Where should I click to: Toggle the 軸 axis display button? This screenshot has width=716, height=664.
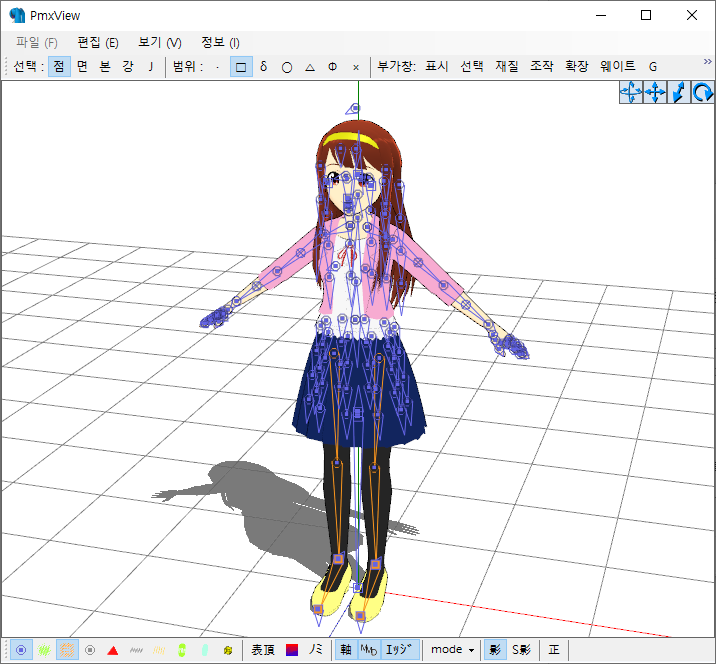(x=345, y=650)
